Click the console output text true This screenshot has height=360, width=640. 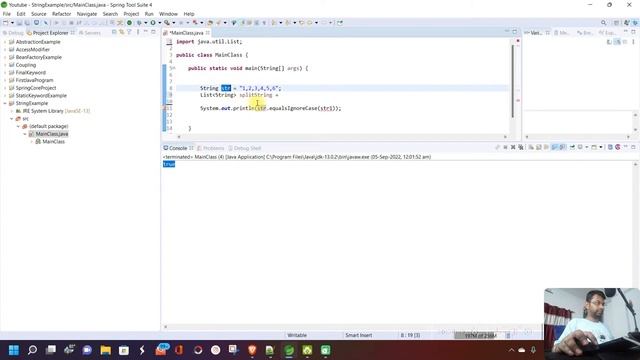[x=169, y=164]
